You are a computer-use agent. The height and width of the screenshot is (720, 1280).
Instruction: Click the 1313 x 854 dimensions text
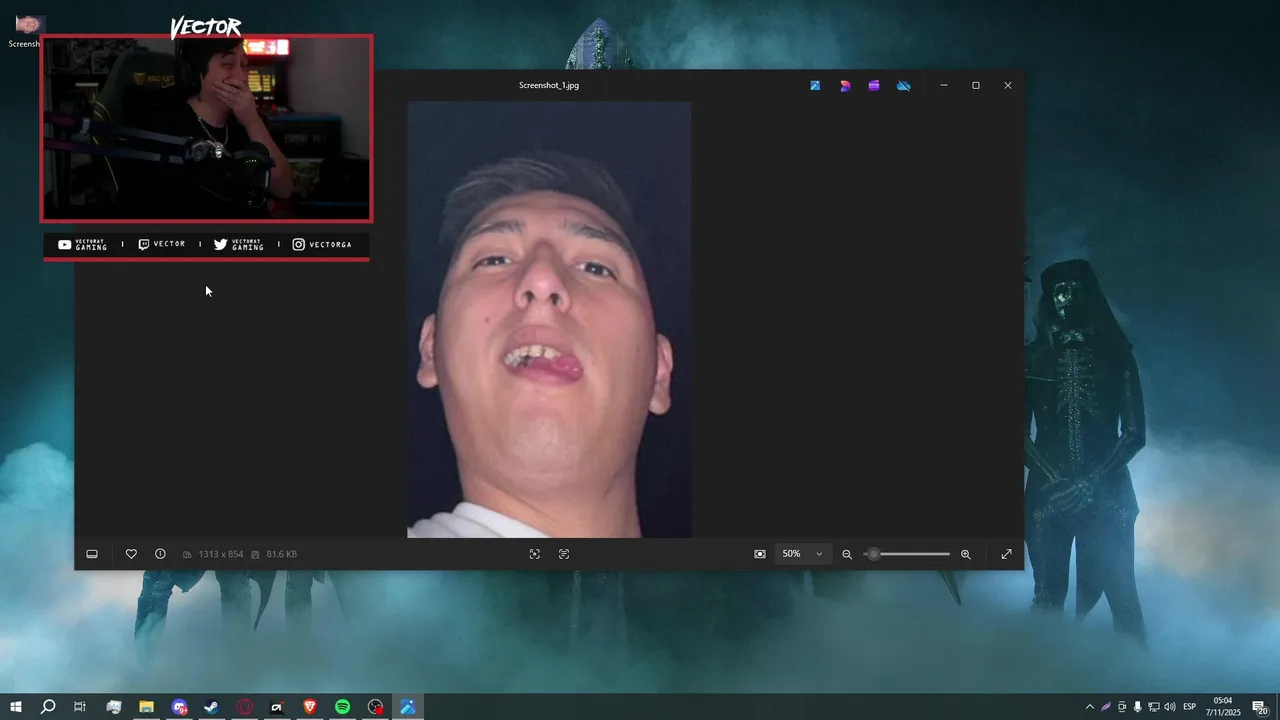tap(221, 554)
